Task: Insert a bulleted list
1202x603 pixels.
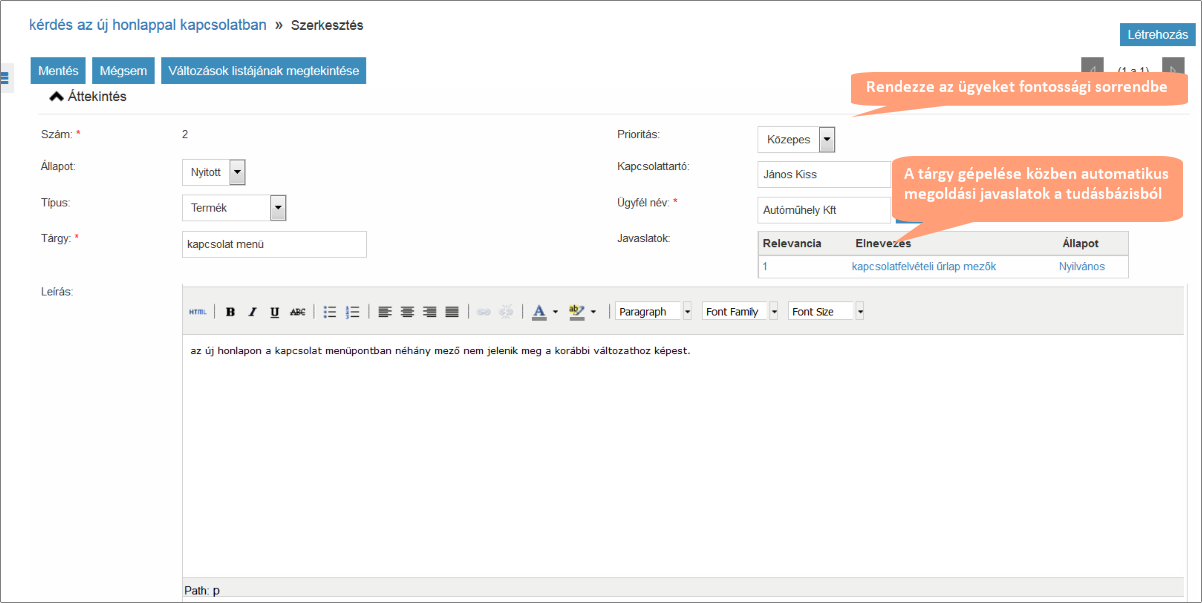Action: (x=330, y=312)
